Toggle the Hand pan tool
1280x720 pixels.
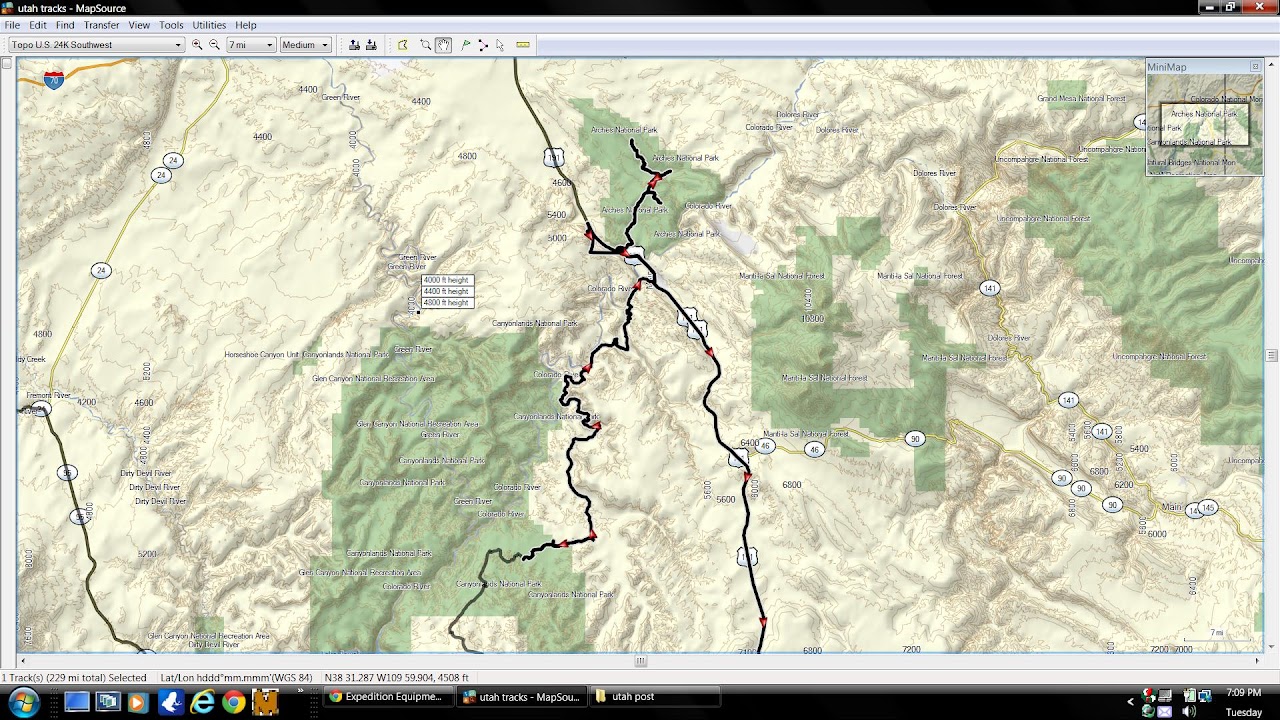pyautogui.click(x=443, y=45)
